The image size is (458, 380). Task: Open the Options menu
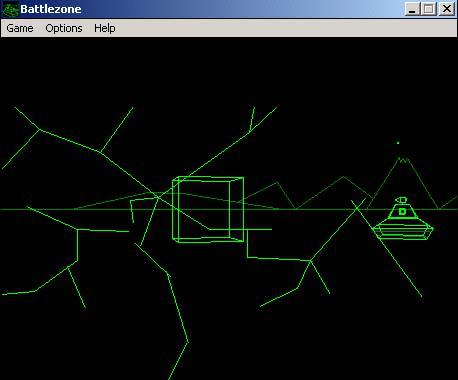click(x=64, y=28)
